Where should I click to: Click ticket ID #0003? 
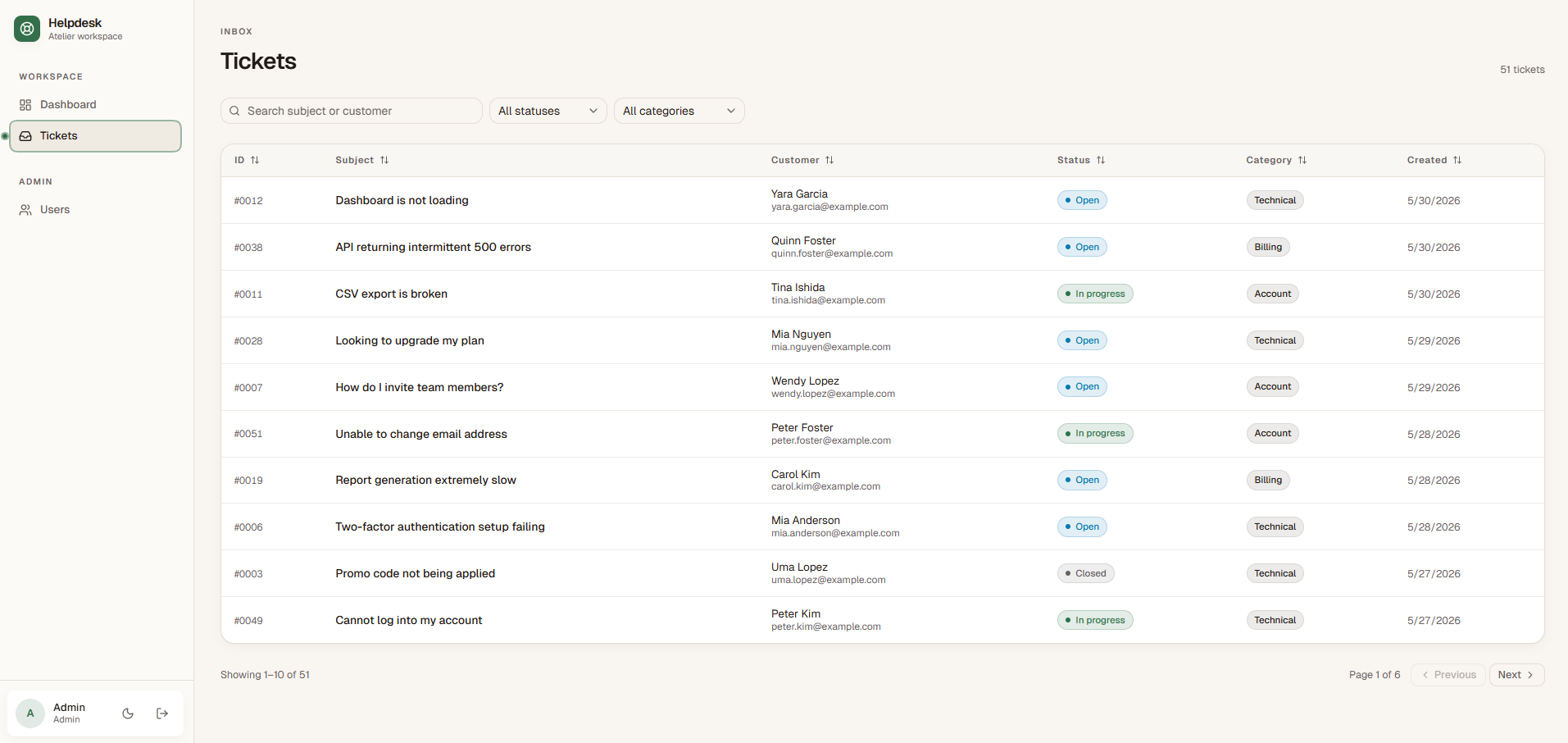[248, 574]
